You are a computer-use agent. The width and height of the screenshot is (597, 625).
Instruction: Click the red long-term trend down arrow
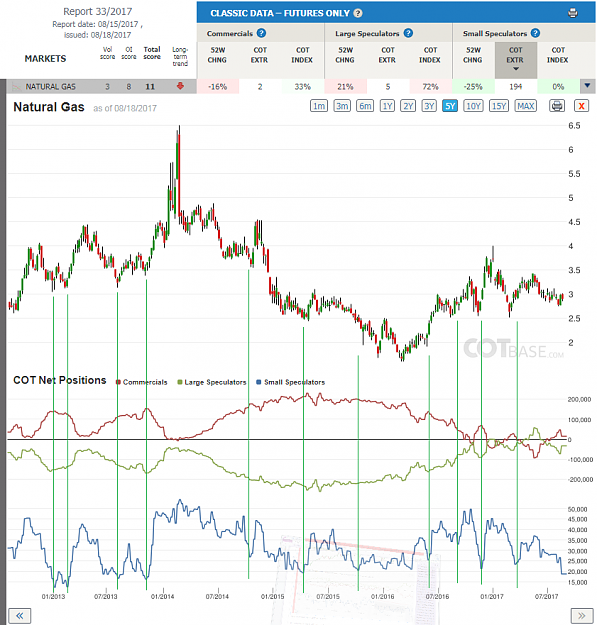pyautogui.click(x=180, y=86)
